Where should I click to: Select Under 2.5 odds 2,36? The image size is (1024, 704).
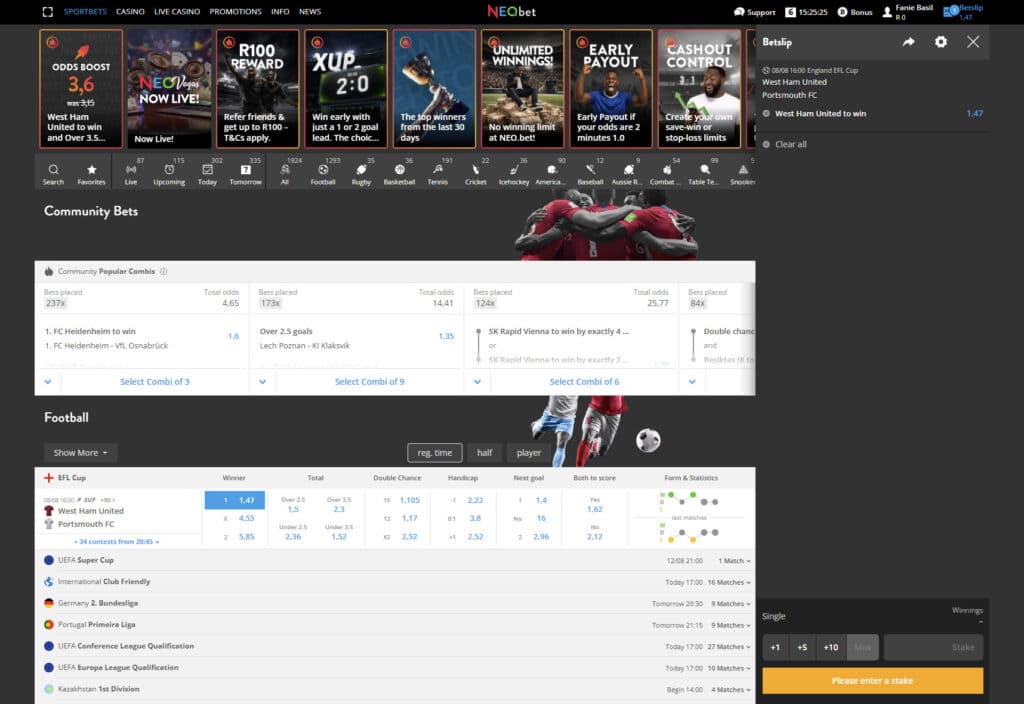[293, 532]
